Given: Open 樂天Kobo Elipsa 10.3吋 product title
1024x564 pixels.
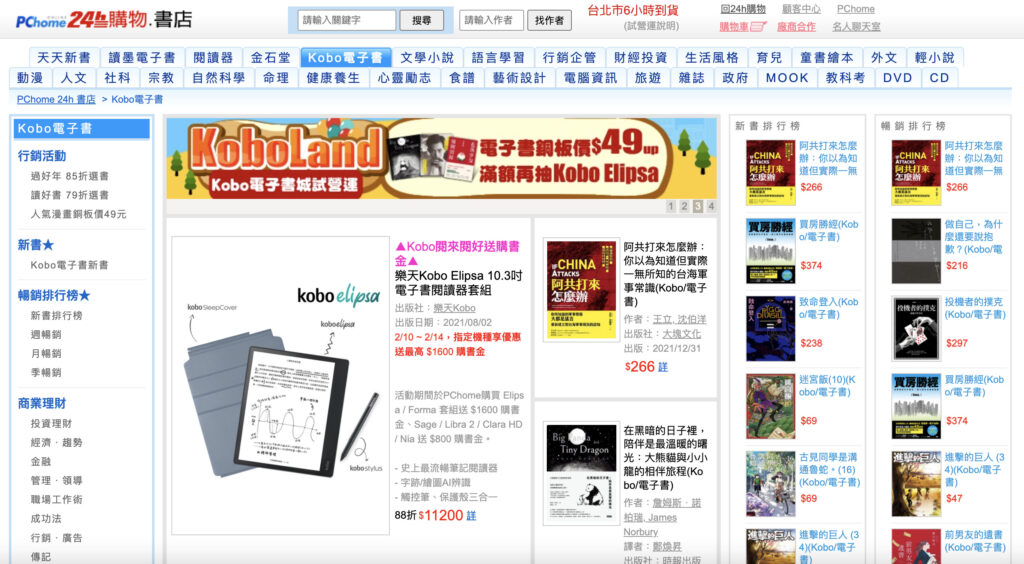Looking at the screenshot, I should click(458, 283).
